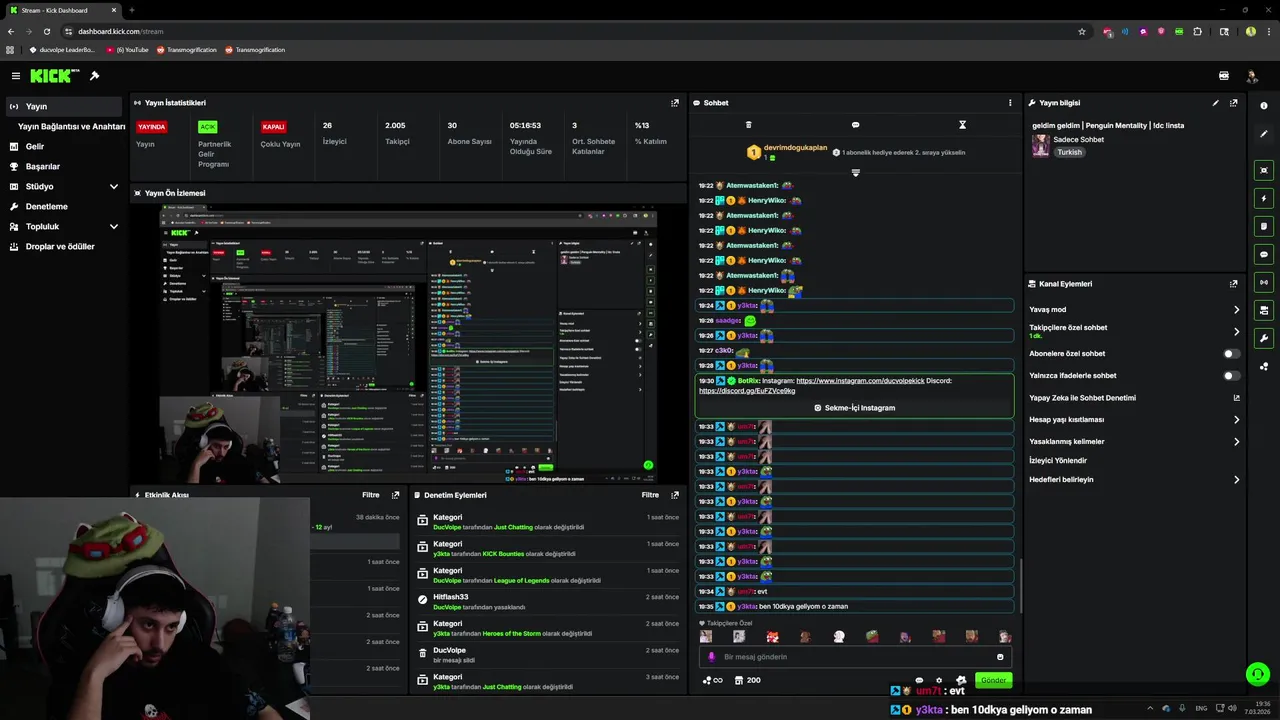Select Yayın in left sidebar
Viewport: 1280px width, 720px height.
tap(64, 106)
